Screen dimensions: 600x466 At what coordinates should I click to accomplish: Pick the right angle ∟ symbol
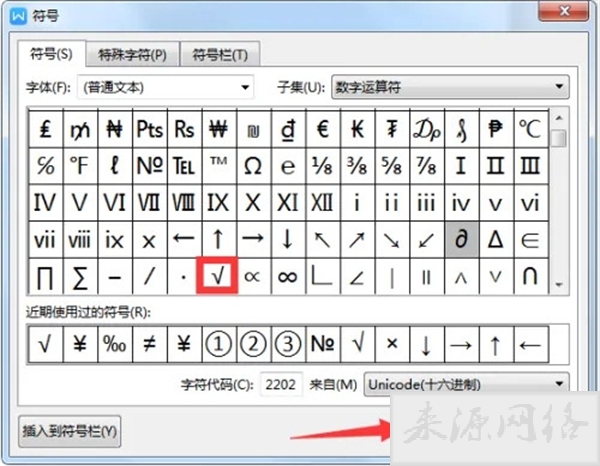pyautogui.click(x=323, y=276)
